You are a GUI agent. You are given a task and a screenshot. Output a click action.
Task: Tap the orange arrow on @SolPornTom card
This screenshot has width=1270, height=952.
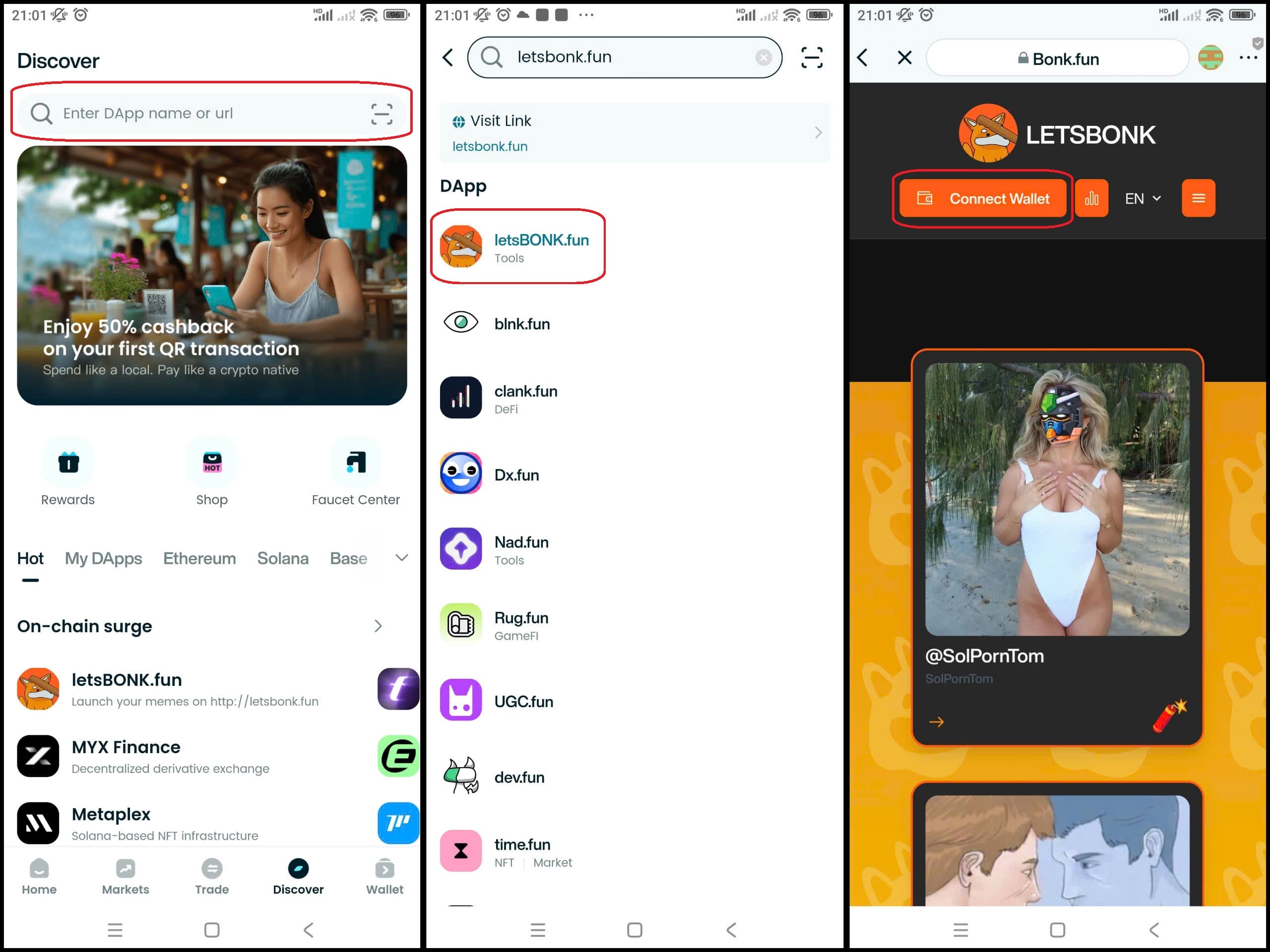point(937,721)
